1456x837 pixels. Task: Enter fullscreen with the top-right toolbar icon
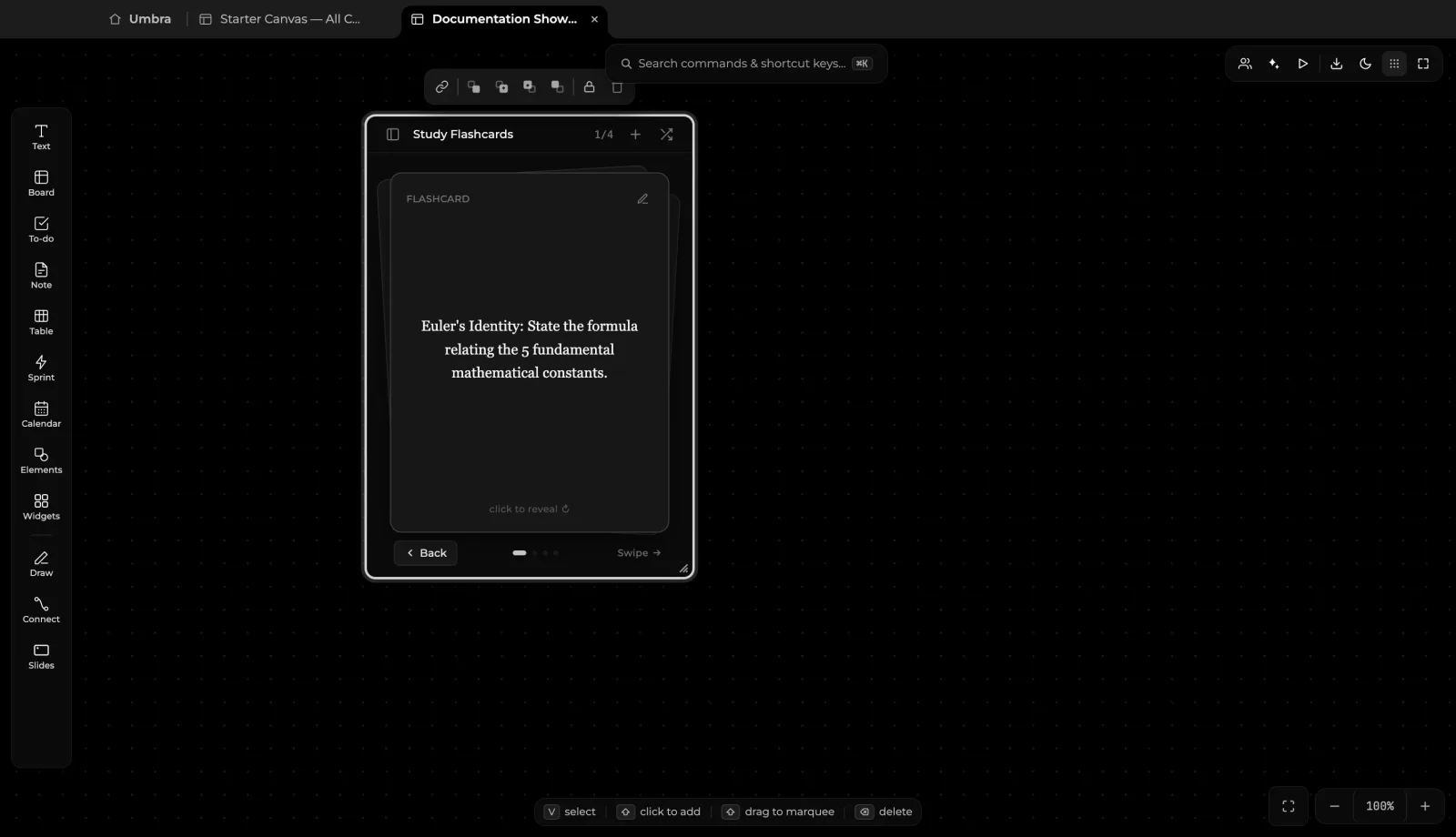click(x=1423, y=64)
